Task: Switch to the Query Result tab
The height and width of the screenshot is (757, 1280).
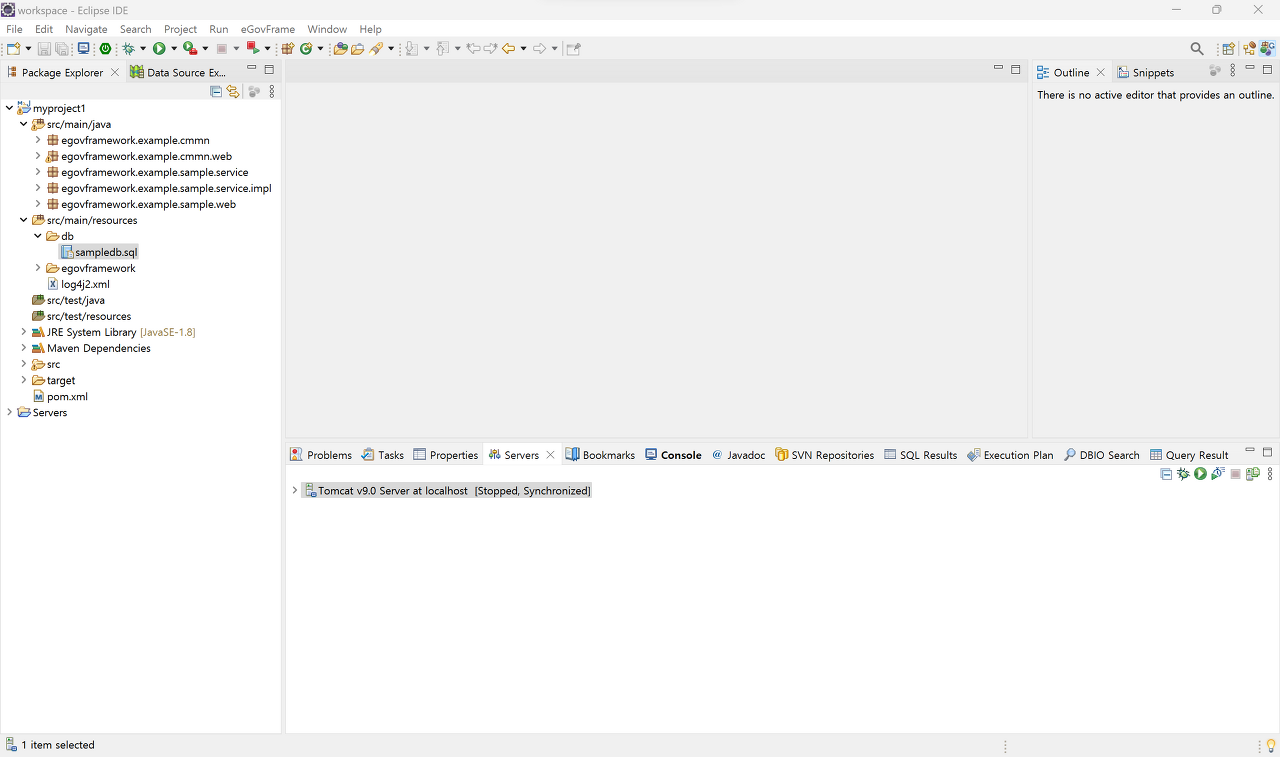Action: coord(1189,455)
